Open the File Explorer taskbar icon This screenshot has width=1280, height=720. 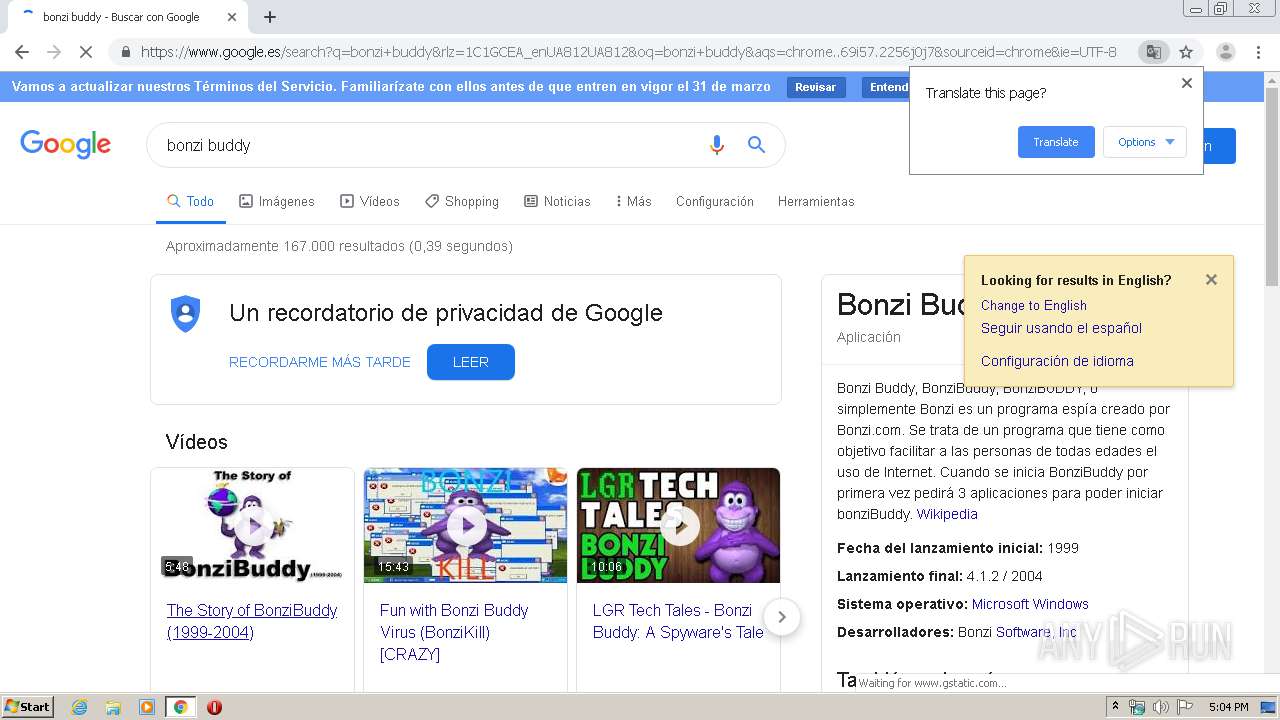tap(113, 707)
